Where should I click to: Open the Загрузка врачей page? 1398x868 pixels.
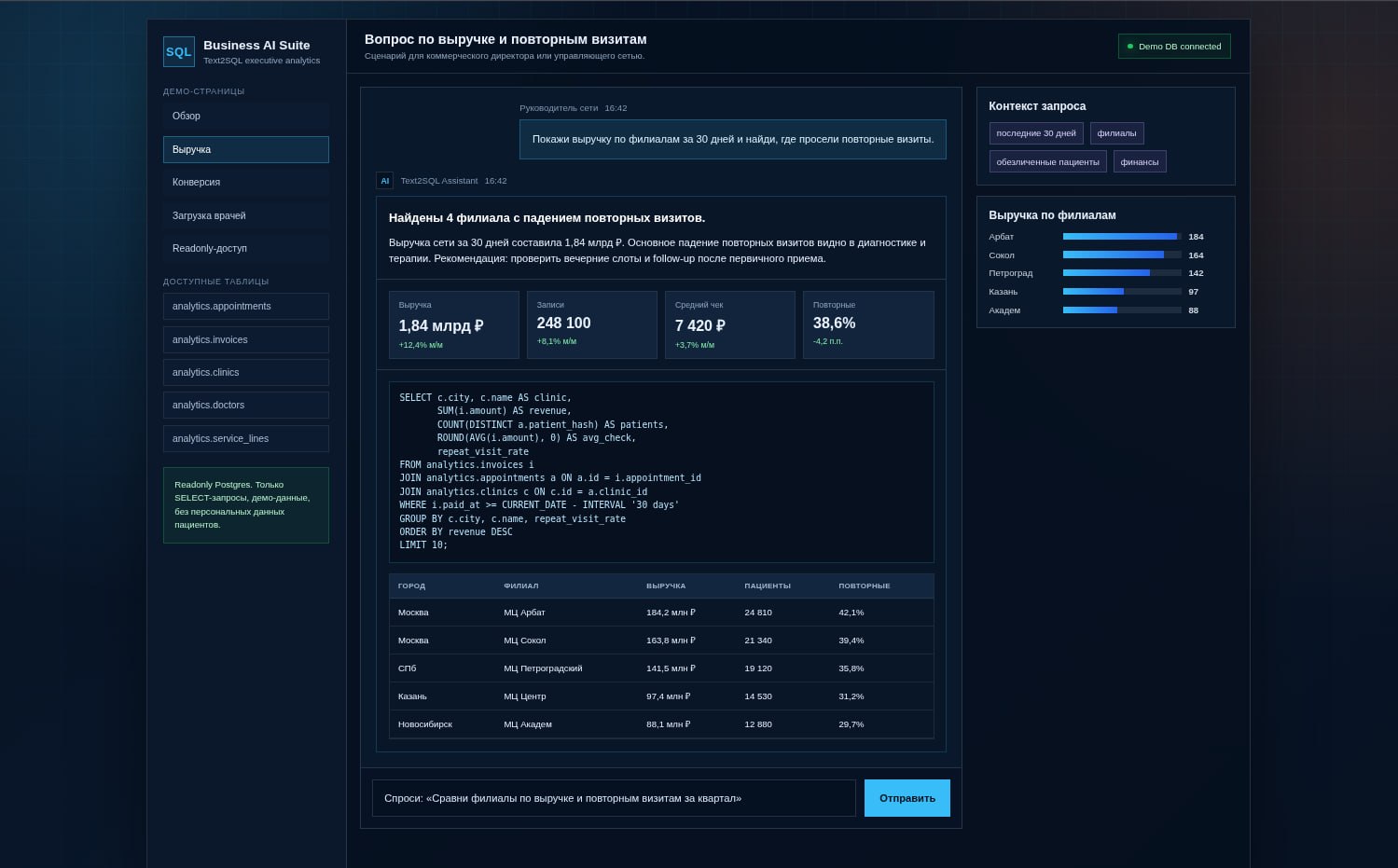pos(246,215)
